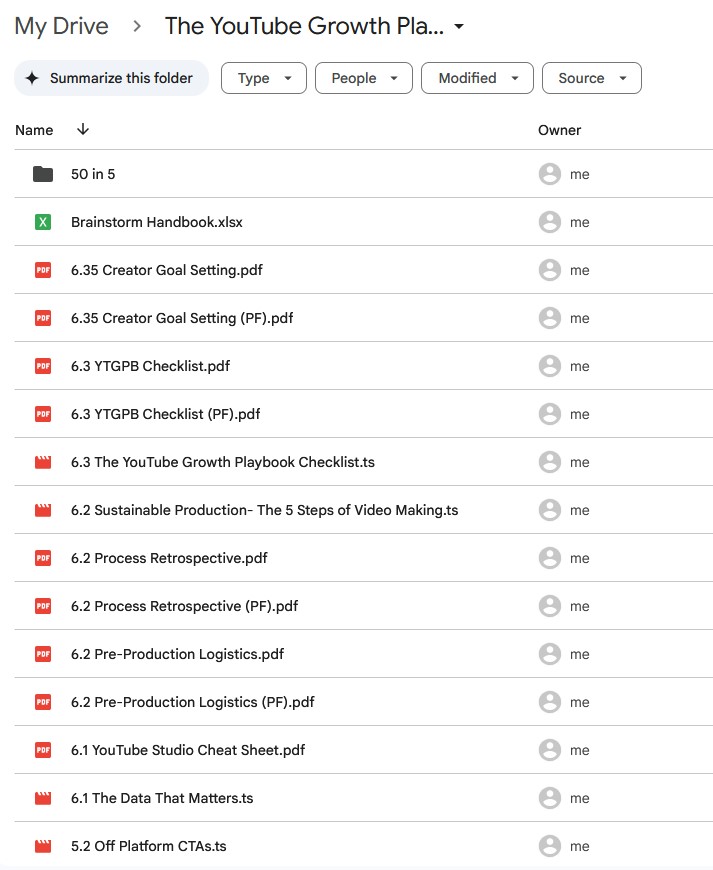713x870 pixels.
Task: Click the video icon for 6.3 The YouTube Growth Playbook Checklist.ts
Action: [42, 462]
